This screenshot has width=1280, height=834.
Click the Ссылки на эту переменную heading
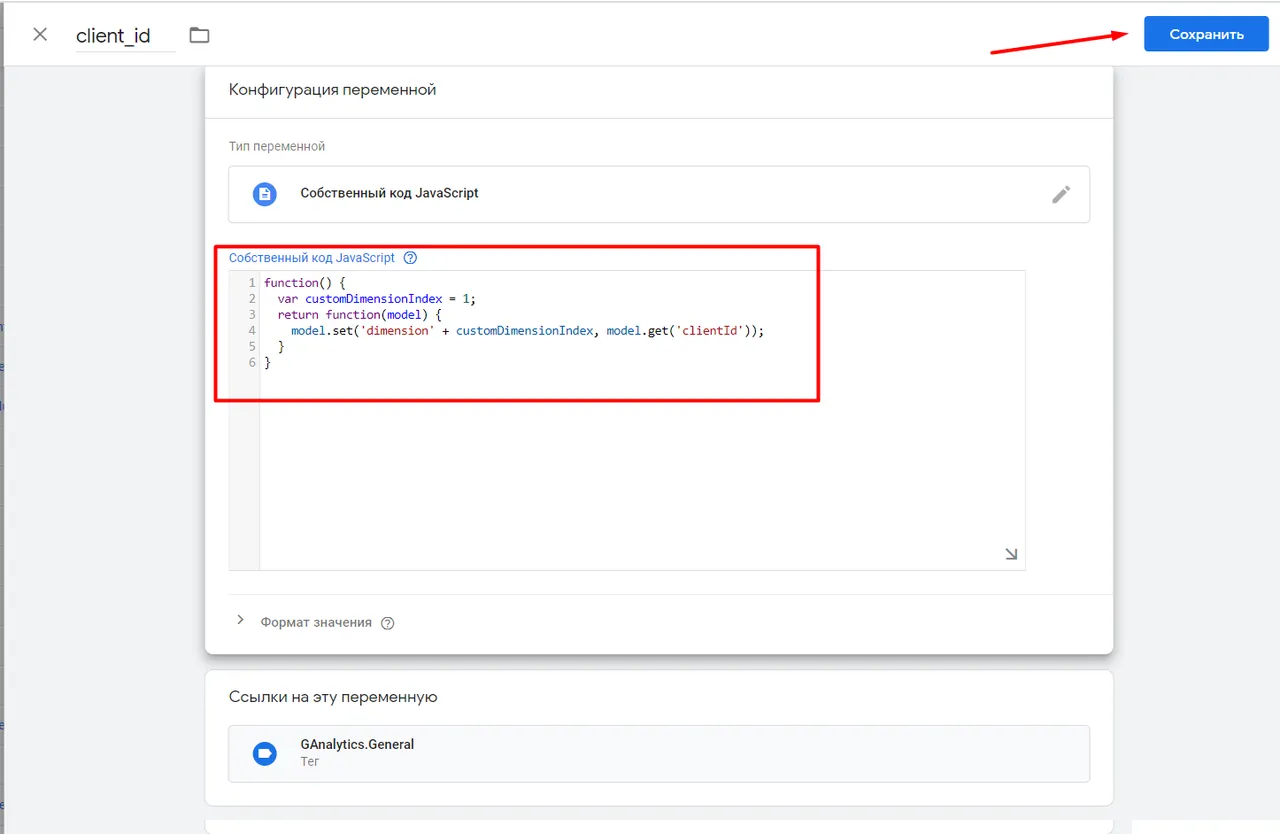pos(333,697)
